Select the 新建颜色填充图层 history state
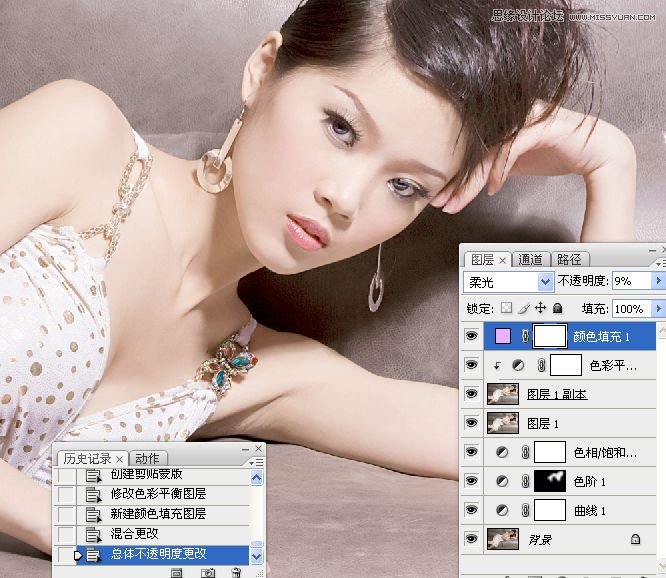 157,513
